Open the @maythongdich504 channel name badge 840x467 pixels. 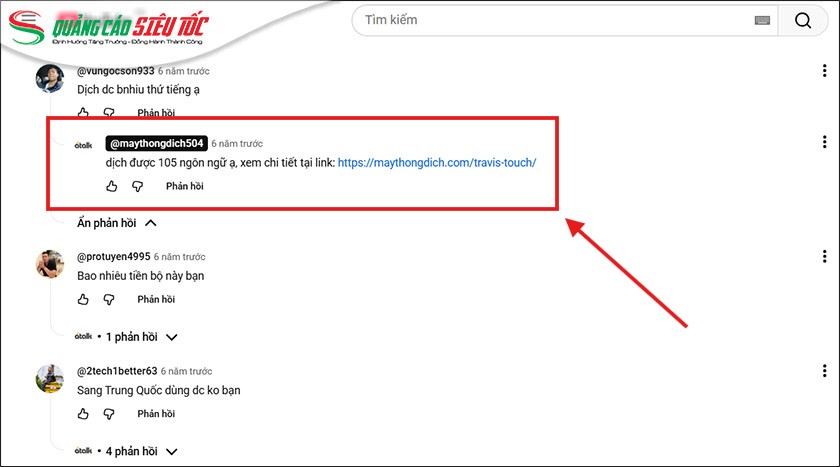(155, 143)
